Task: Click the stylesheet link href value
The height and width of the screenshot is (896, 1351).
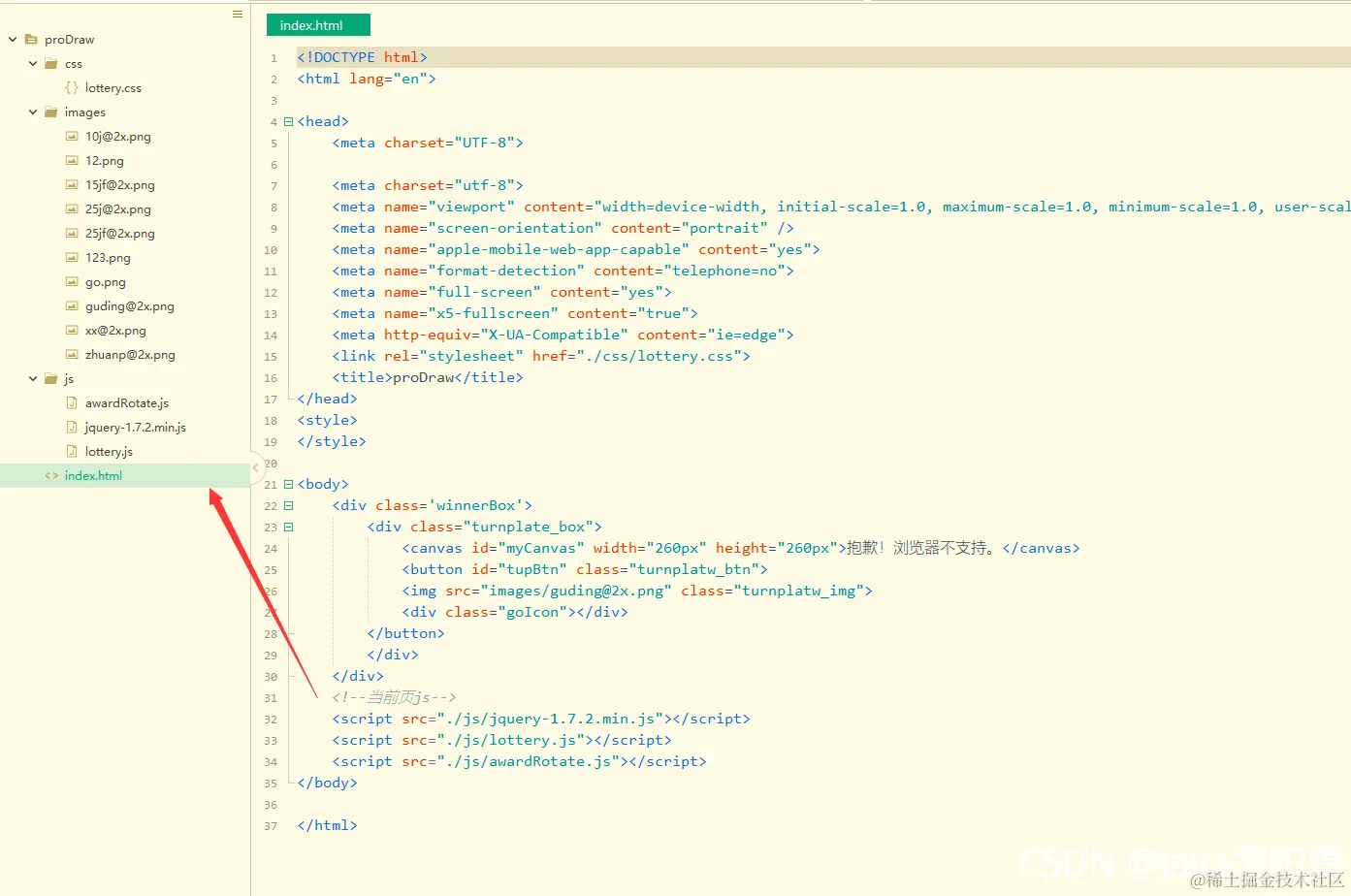Action: (663, 357)
